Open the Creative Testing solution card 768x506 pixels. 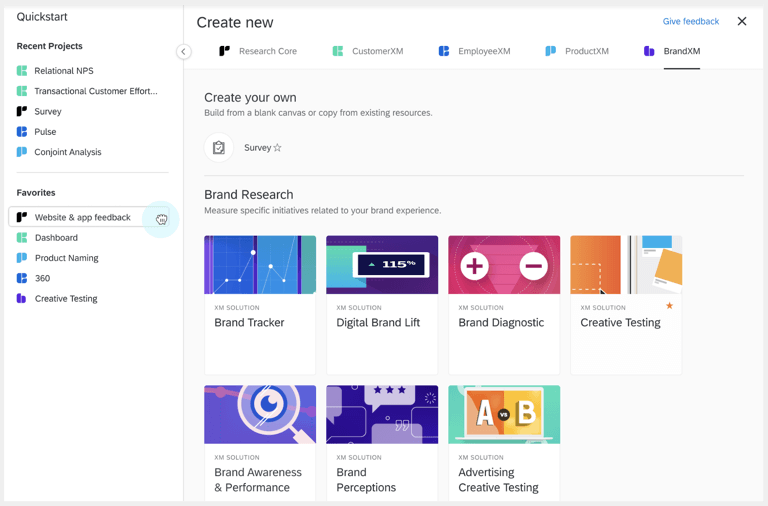pyautogui.click(x=626, y=305)
